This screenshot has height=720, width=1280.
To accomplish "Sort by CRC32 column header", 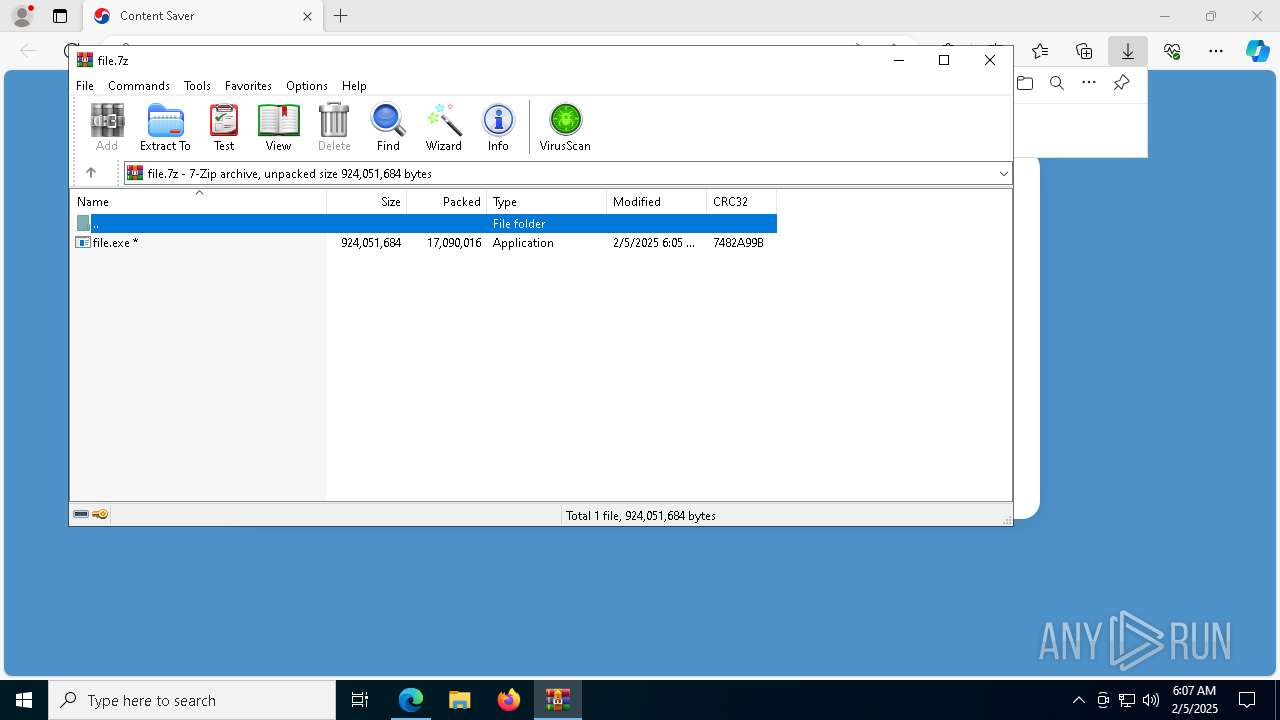I will (x=742, y=202).
